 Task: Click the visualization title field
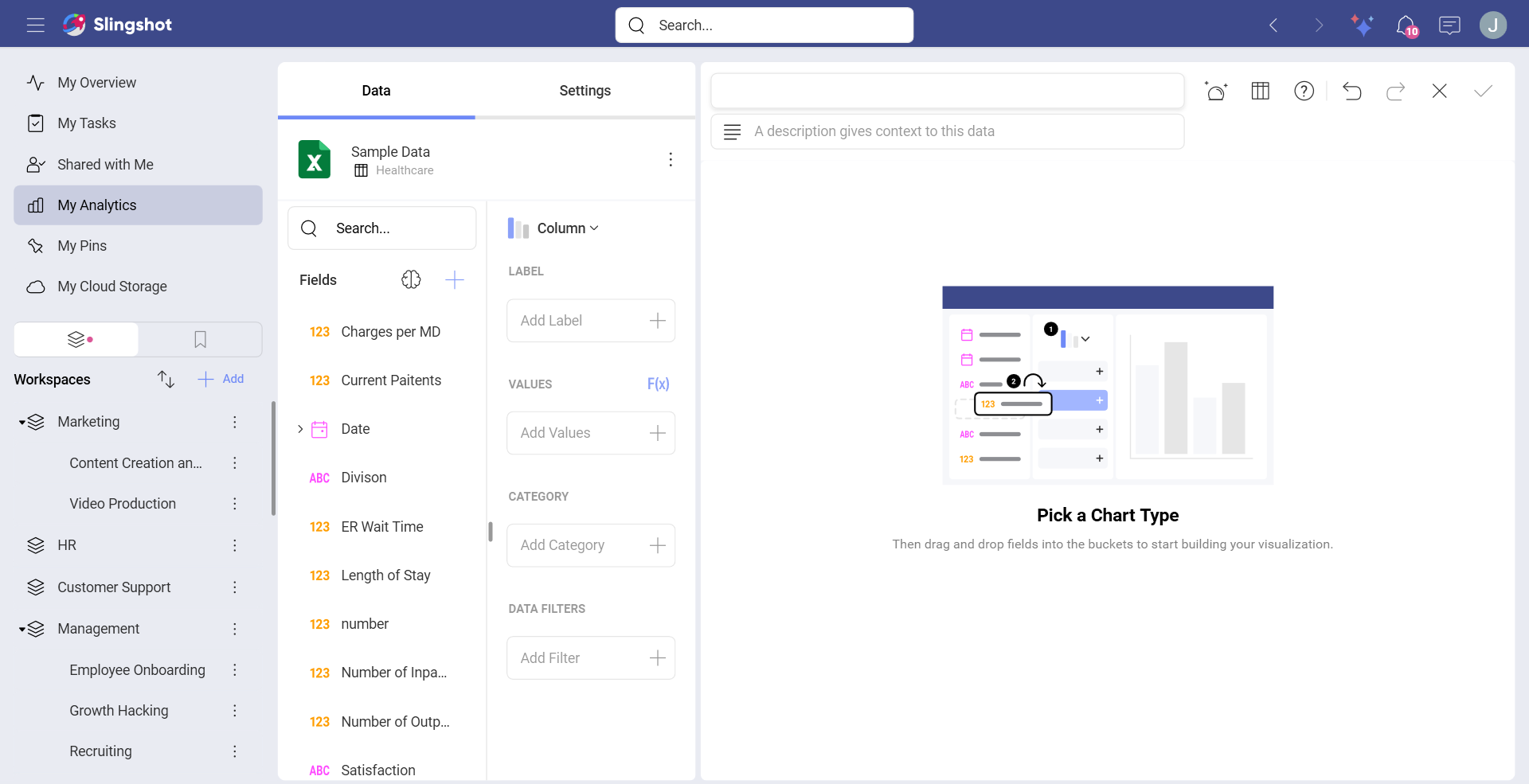click(x=948, y=91)
